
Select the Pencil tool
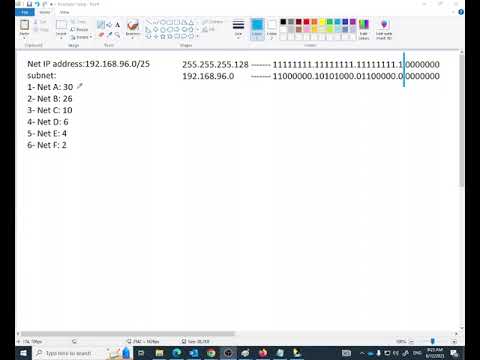[x=101, y=25]
